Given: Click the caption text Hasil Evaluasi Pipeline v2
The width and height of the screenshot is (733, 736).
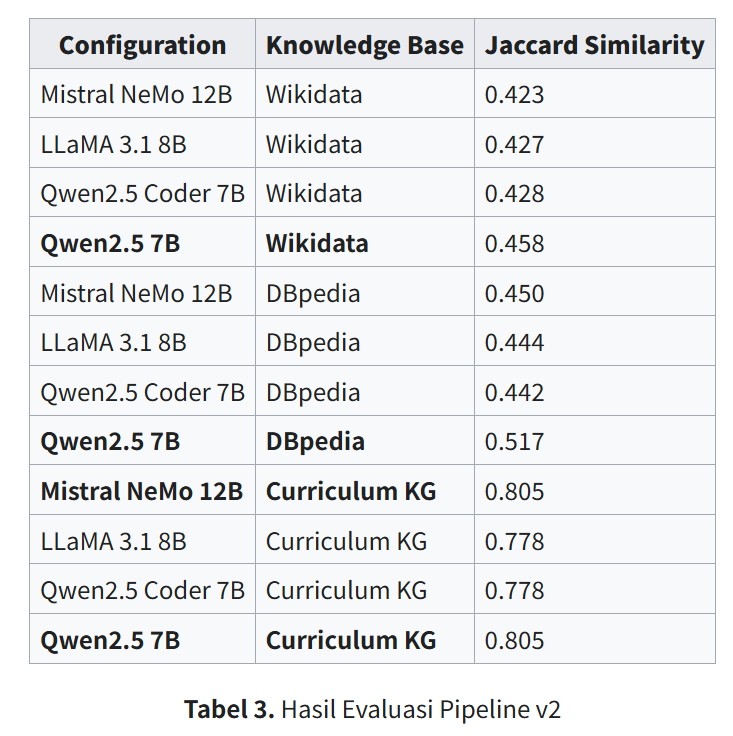Looking at the screenshot, I should tap(420, 710).
